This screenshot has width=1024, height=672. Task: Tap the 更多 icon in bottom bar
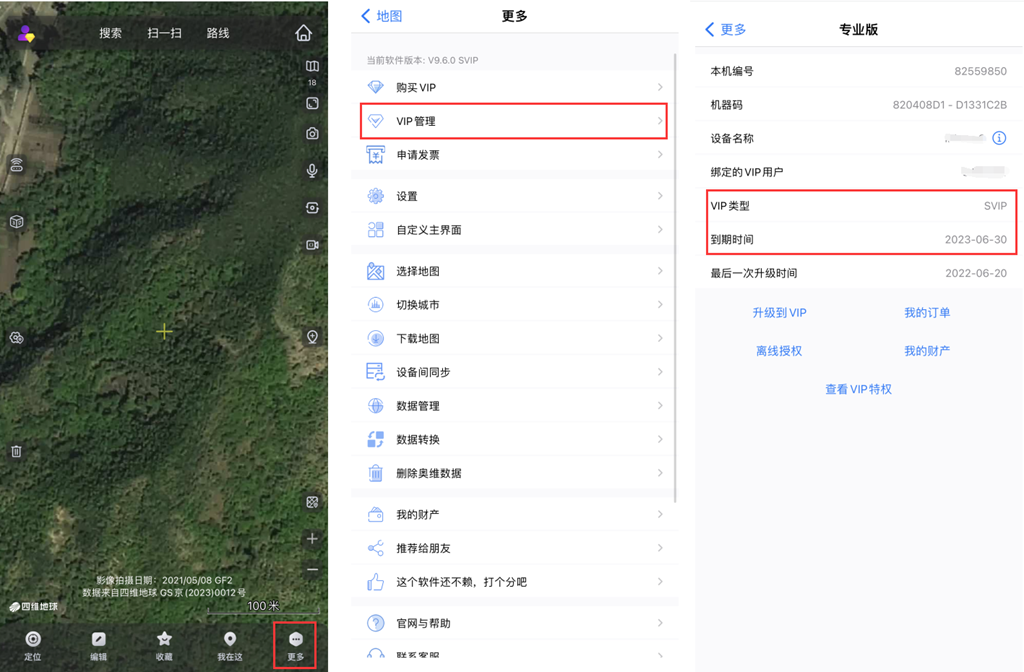click(x=295, y=640)
